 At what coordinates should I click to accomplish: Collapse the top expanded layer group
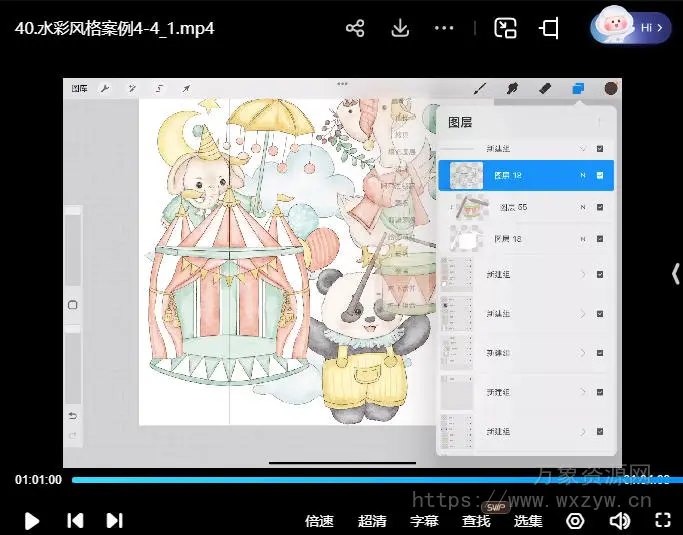(x=582, y=148)
